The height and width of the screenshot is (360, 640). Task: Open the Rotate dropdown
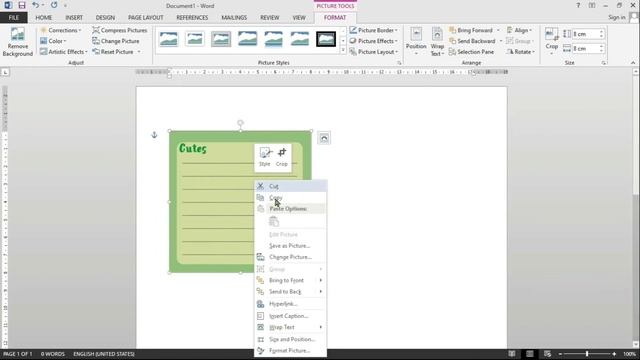tap(521, 52)
